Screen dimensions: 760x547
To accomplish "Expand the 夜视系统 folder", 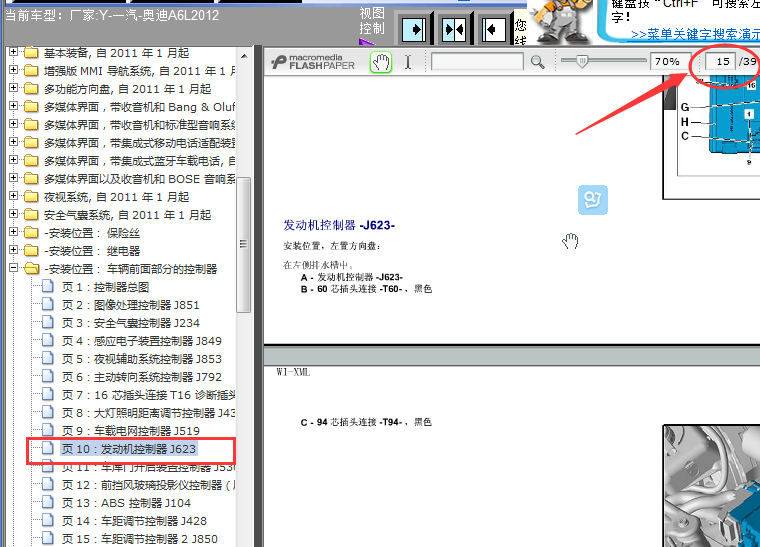I will 14,196.
